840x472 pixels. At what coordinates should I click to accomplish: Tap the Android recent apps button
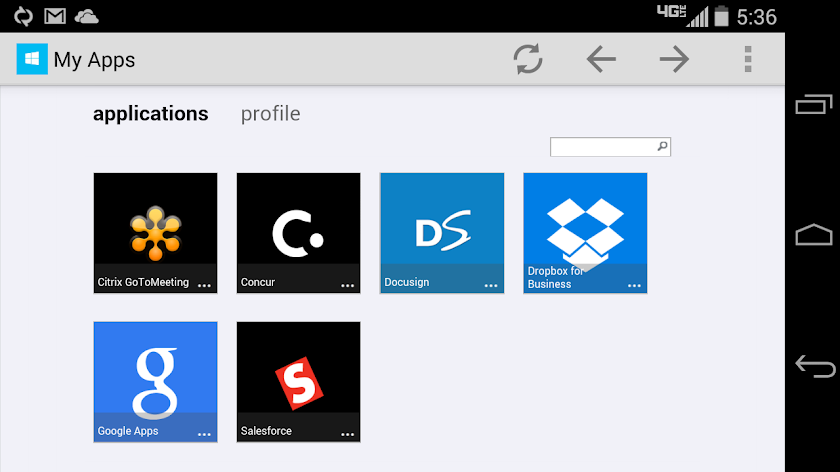(x=814, y=104)
